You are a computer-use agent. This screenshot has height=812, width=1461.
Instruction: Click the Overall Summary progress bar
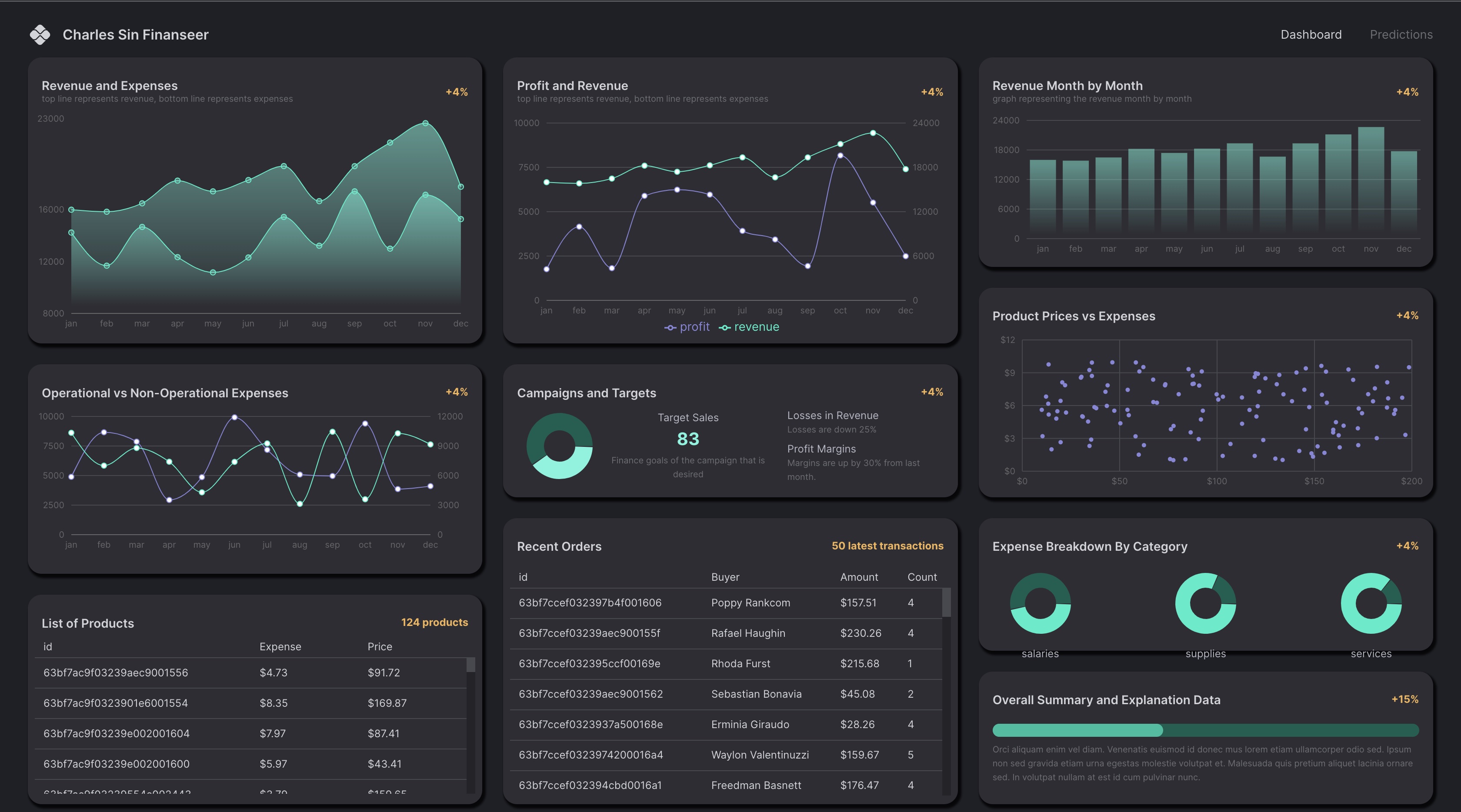(x=1205, y=730)
